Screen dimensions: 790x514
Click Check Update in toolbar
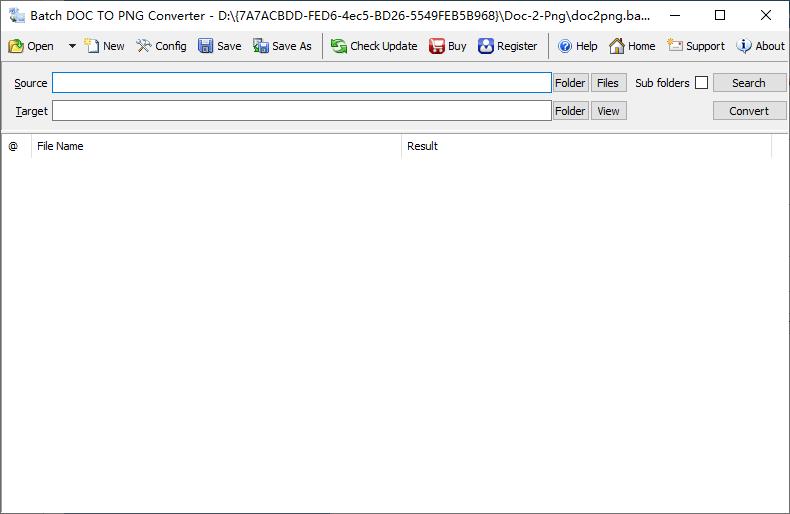tap(374, 46)
